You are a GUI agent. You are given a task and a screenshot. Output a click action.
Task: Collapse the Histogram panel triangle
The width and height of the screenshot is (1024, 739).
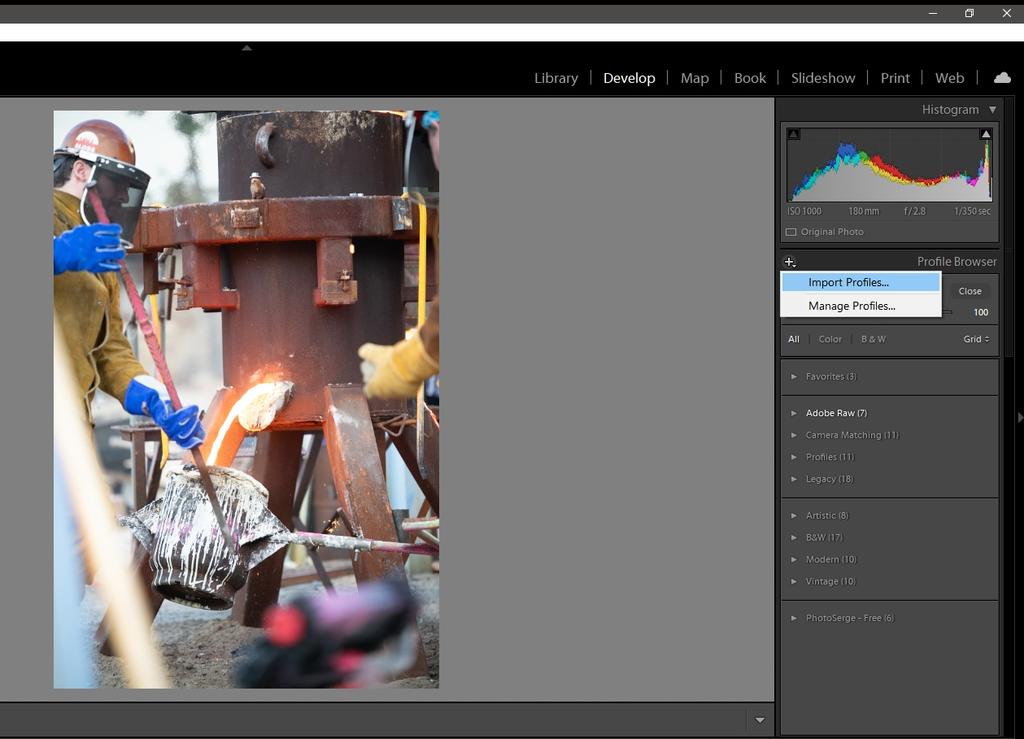[x=992, y=110]
